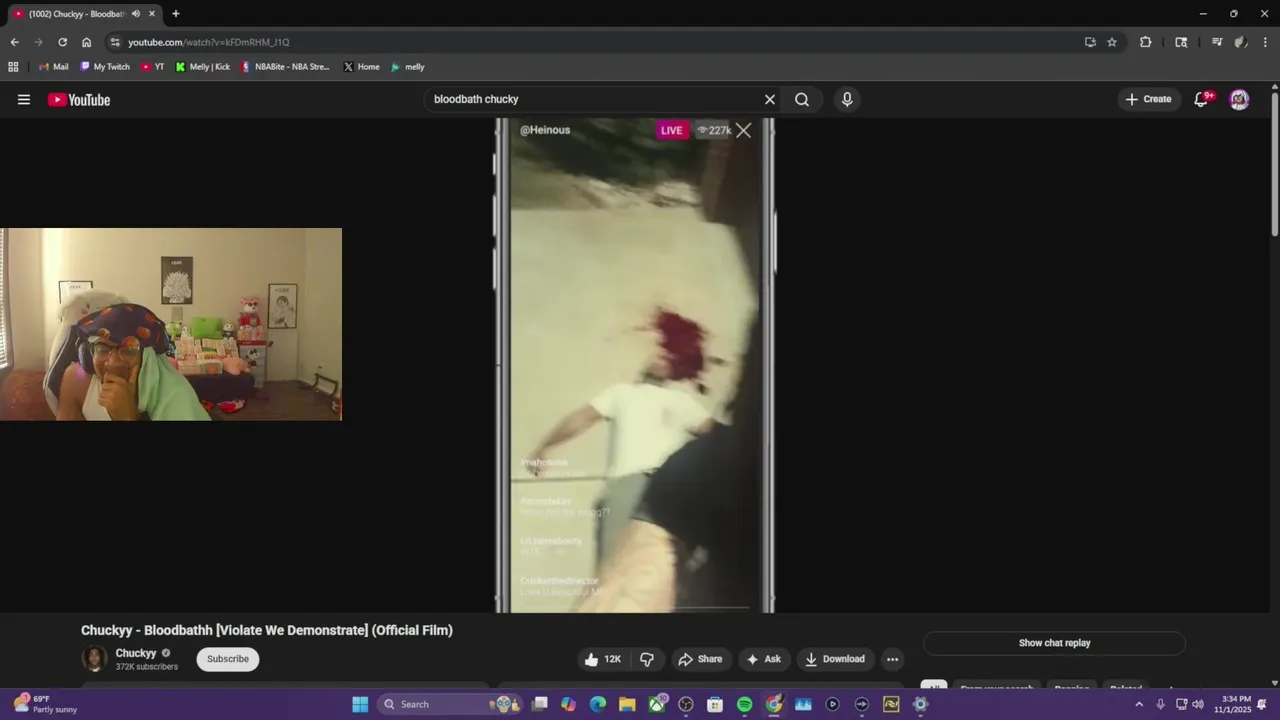Click the 227k live viewer count
The width and height of the screenshot is (1280, 720).
coord(714,130)
